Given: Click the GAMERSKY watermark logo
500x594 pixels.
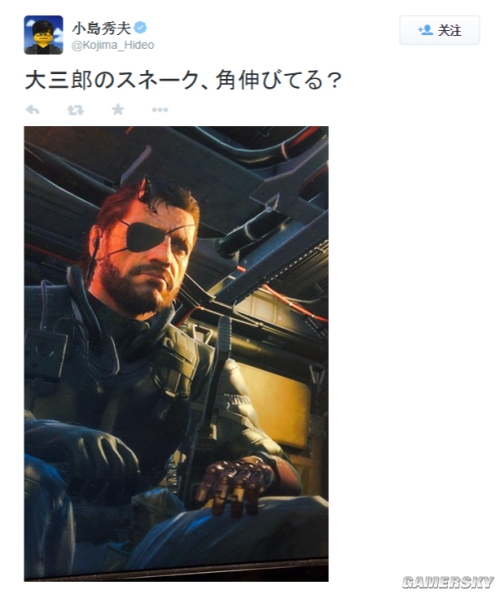Looking at the screenshot, I should pos(448,582).
